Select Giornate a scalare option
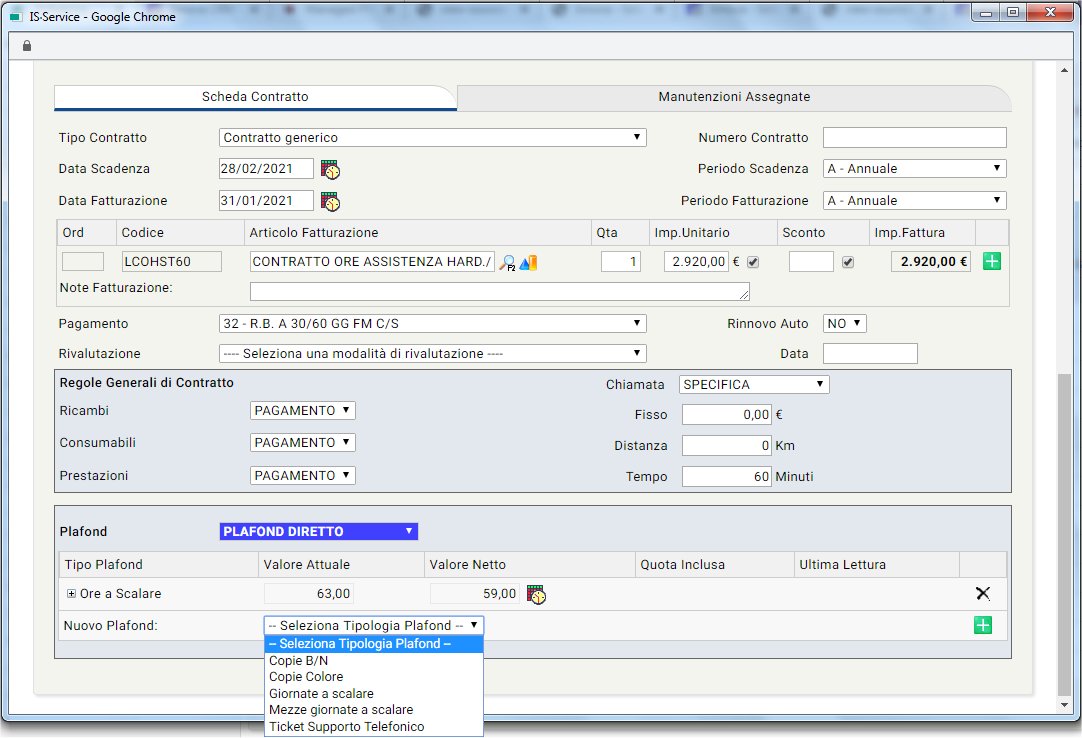The width and height of the screenshot is (1082, 738). click(374, 694)
